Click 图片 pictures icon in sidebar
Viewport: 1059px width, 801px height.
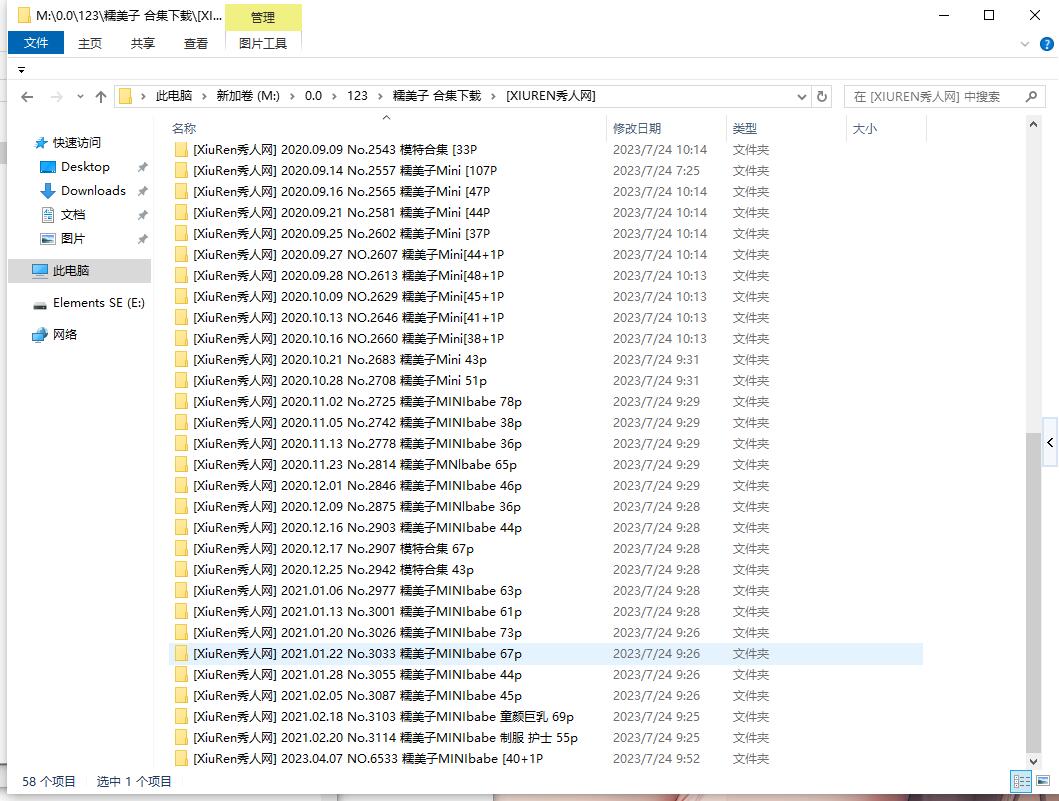click(x=47, y=239)
